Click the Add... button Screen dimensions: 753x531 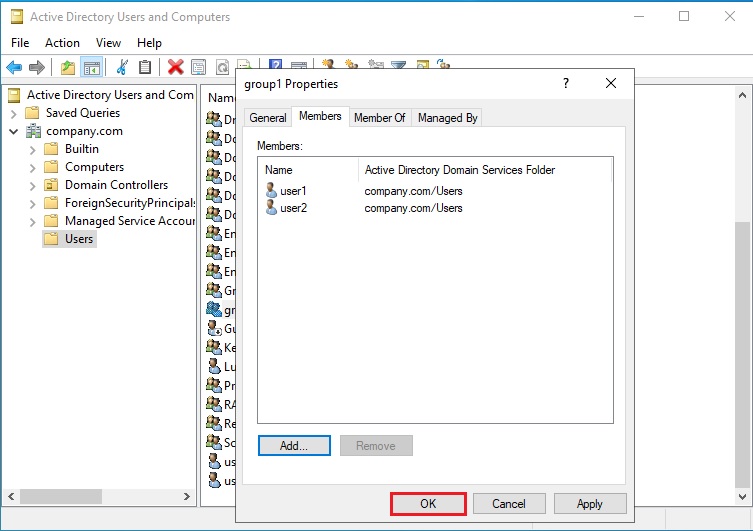[x=293, y=446]
